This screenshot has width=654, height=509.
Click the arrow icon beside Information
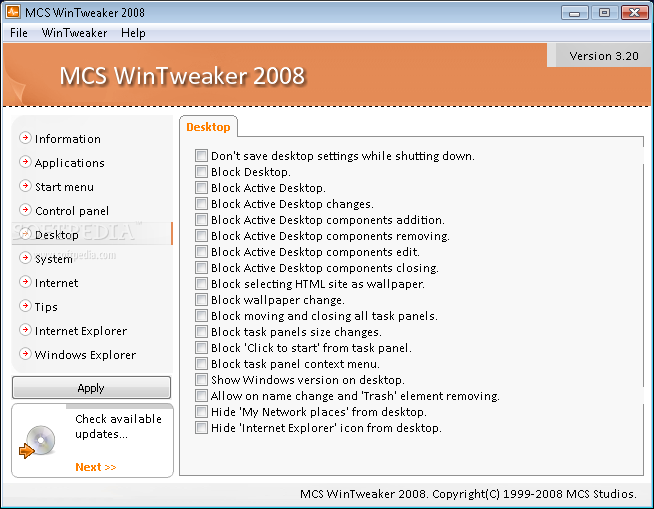pyautogui.click(x=25, y=138)
